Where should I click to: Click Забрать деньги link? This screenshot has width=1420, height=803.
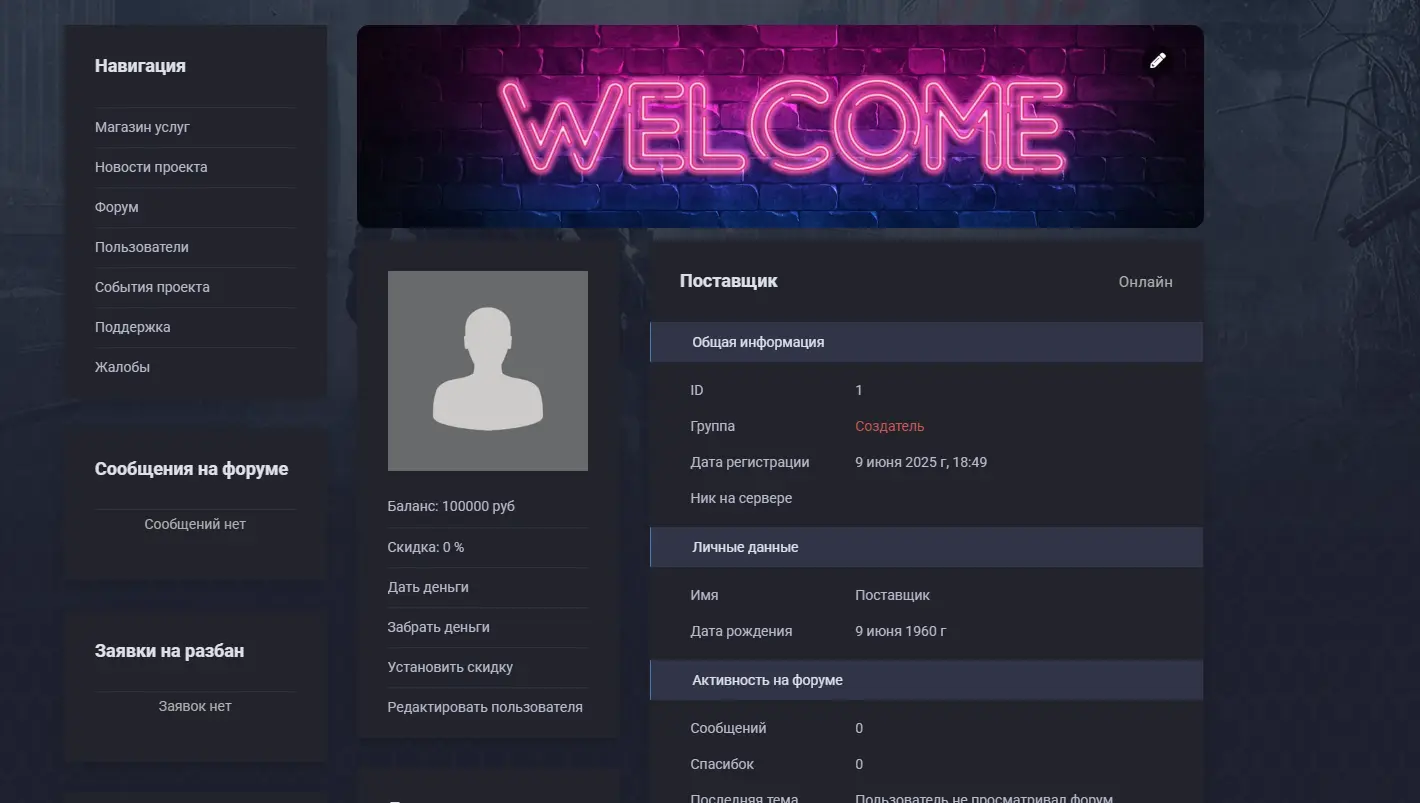439,627
